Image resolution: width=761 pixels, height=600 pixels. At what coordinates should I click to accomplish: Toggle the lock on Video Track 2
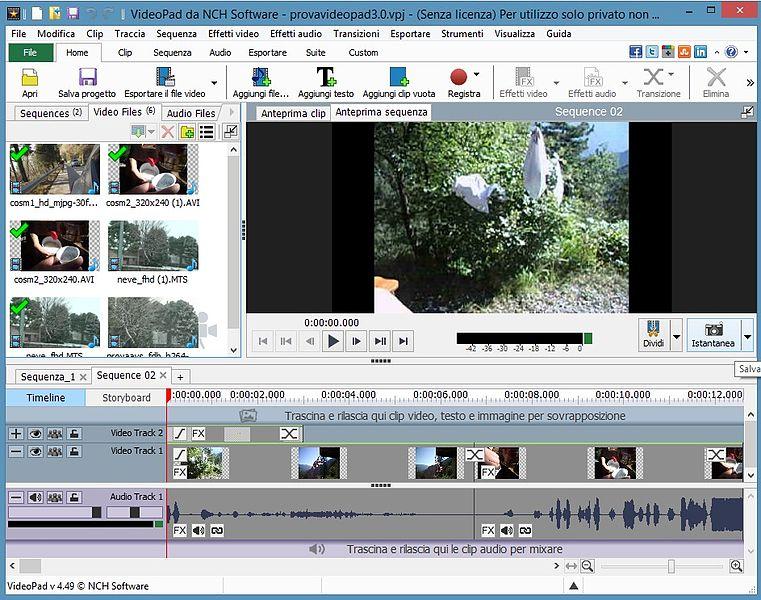point(74,434)
